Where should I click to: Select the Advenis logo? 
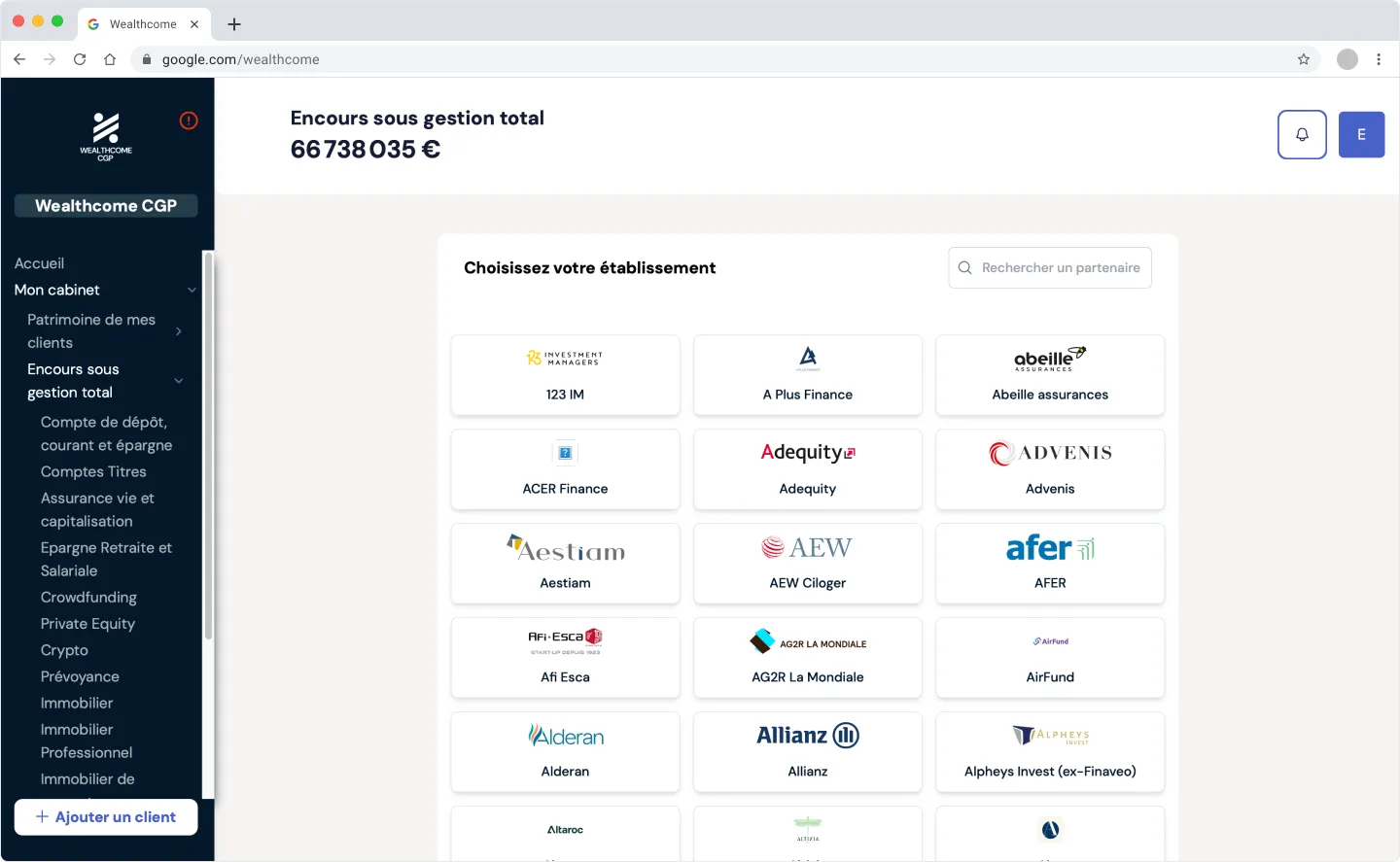1050,453
